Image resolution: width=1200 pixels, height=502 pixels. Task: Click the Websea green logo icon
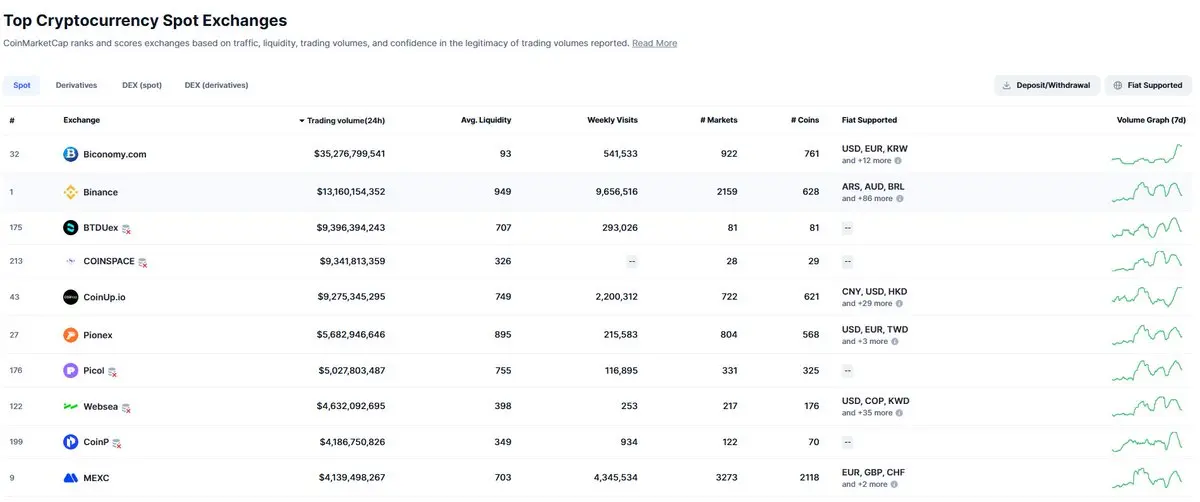pyautogui.click(x=71, y=407)
